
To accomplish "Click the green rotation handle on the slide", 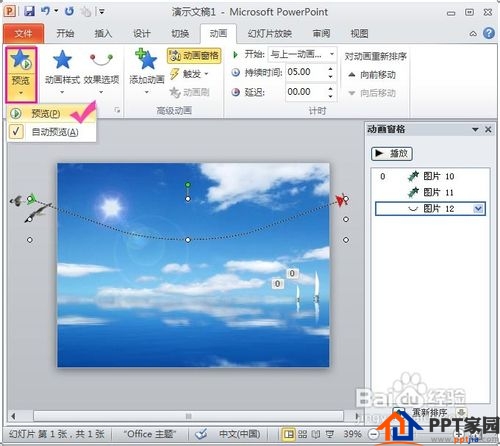I will click(x=188, y=185).
